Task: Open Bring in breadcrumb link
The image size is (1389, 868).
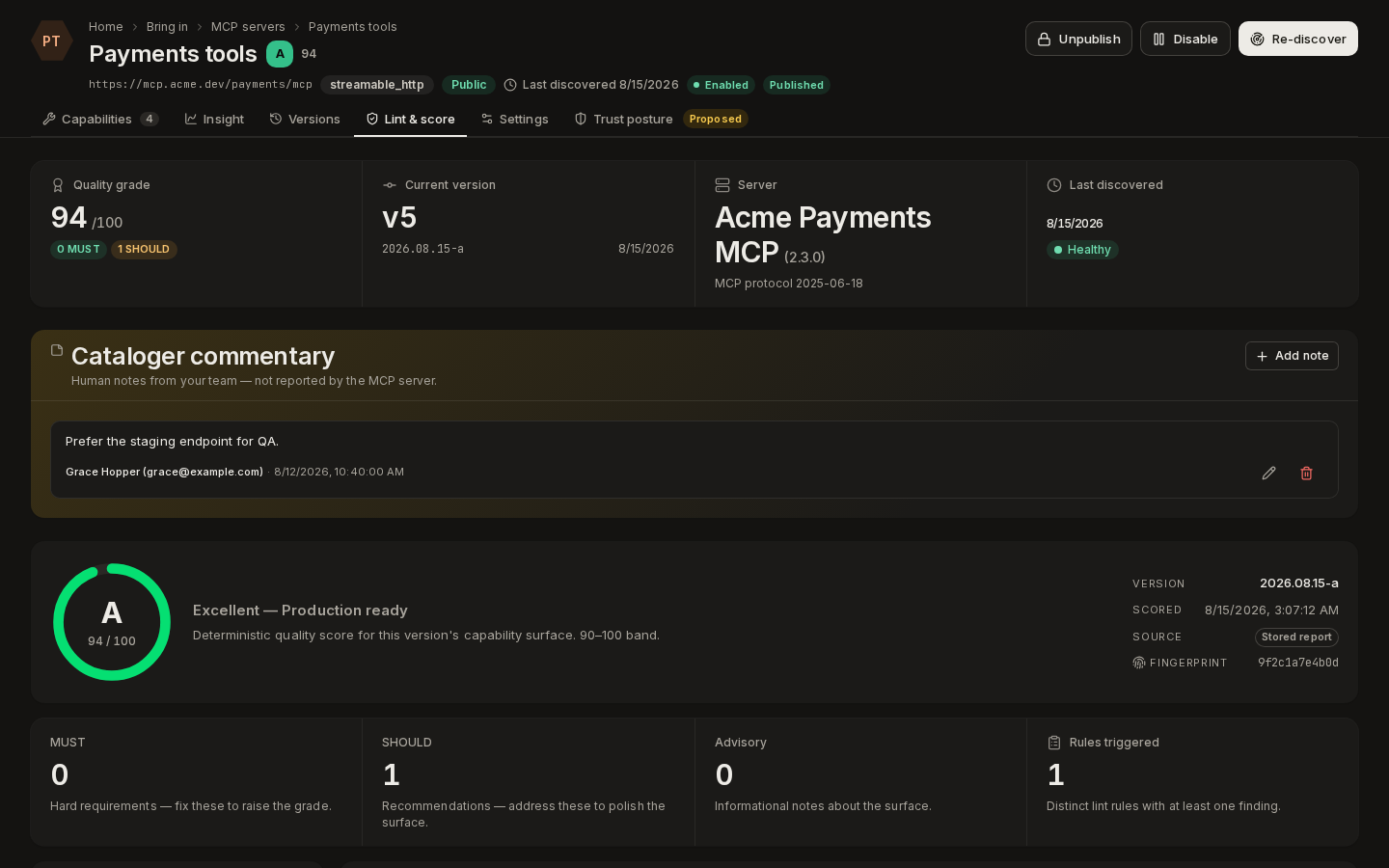Action: (167, 27)
